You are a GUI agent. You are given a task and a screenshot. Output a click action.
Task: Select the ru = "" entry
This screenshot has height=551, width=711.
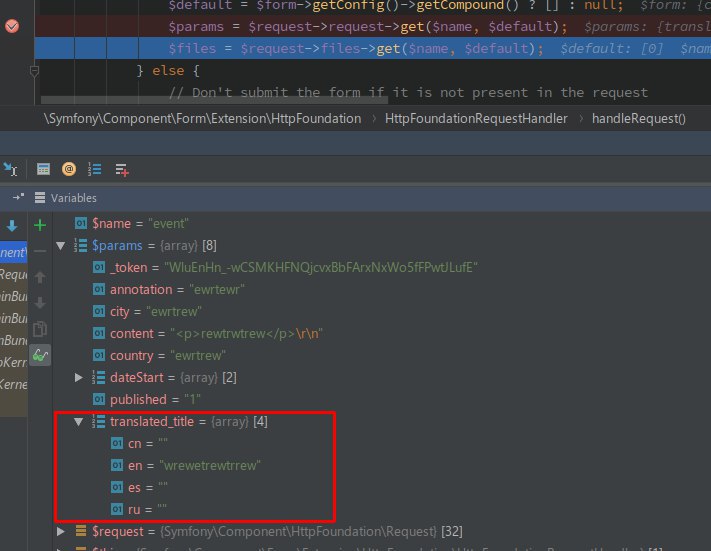pyautogui.click(x=139, y=510)
